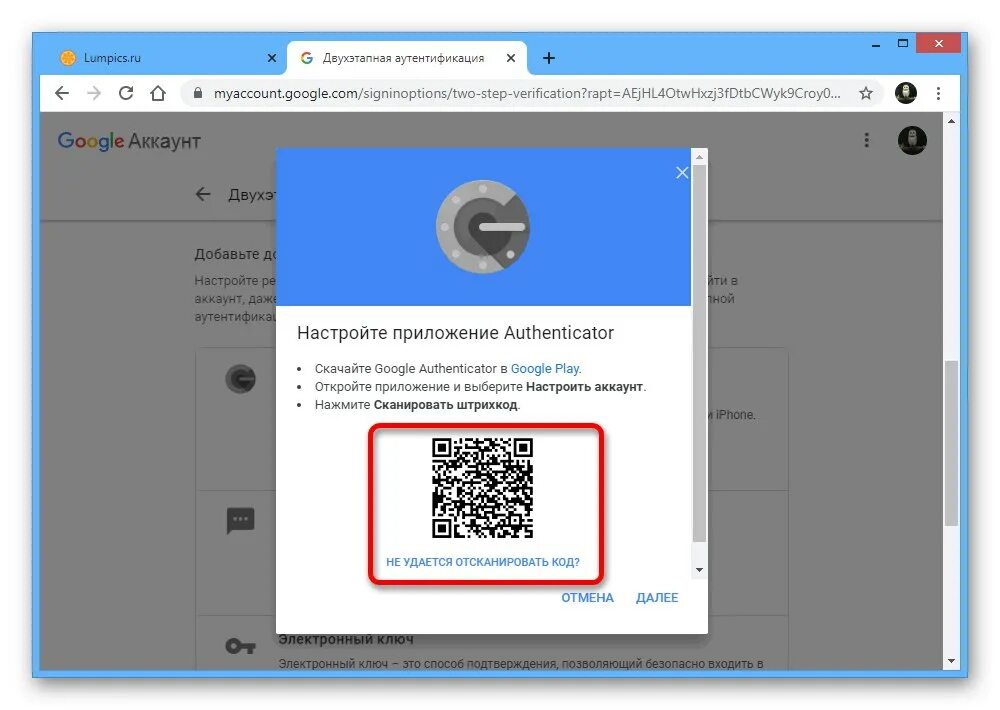This screenshot has height=710, width=1000.
Task: Click the address bar URL
Action: pyautogui.click(x=527, y=93)
